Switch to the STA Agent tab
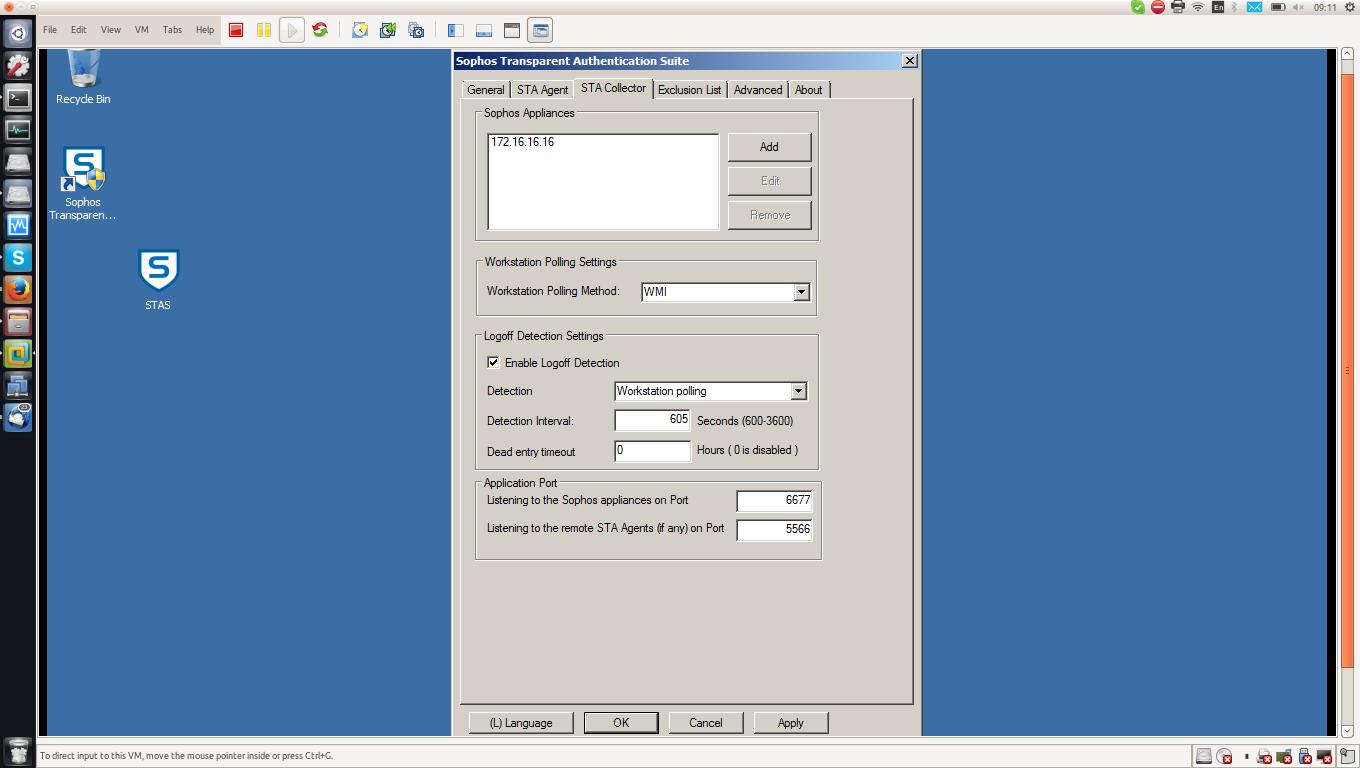 pyautogui.click(x=542, y=90)
